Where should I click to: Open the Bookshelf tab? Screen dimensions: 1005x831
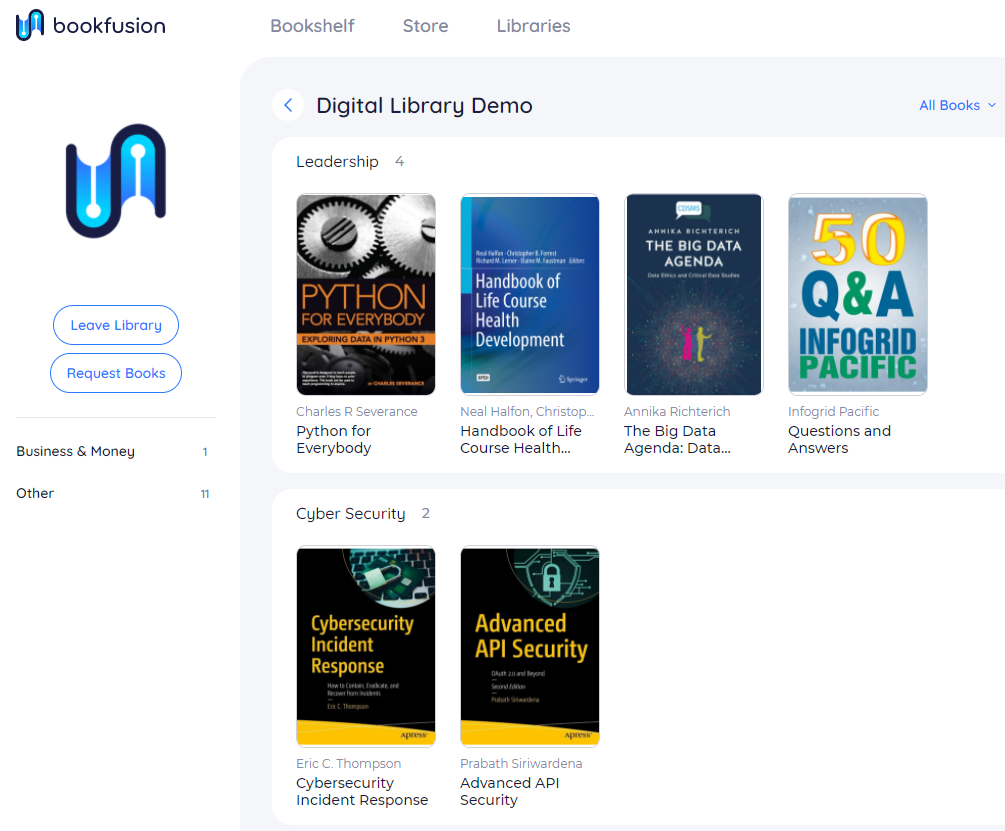tap(312, 26)
